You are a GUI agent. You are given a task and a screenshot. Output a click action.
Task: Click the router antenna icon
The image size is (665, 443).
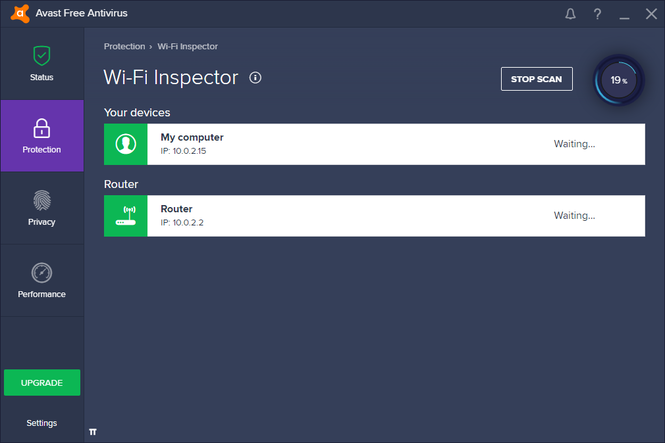click(x=126, y=216)
